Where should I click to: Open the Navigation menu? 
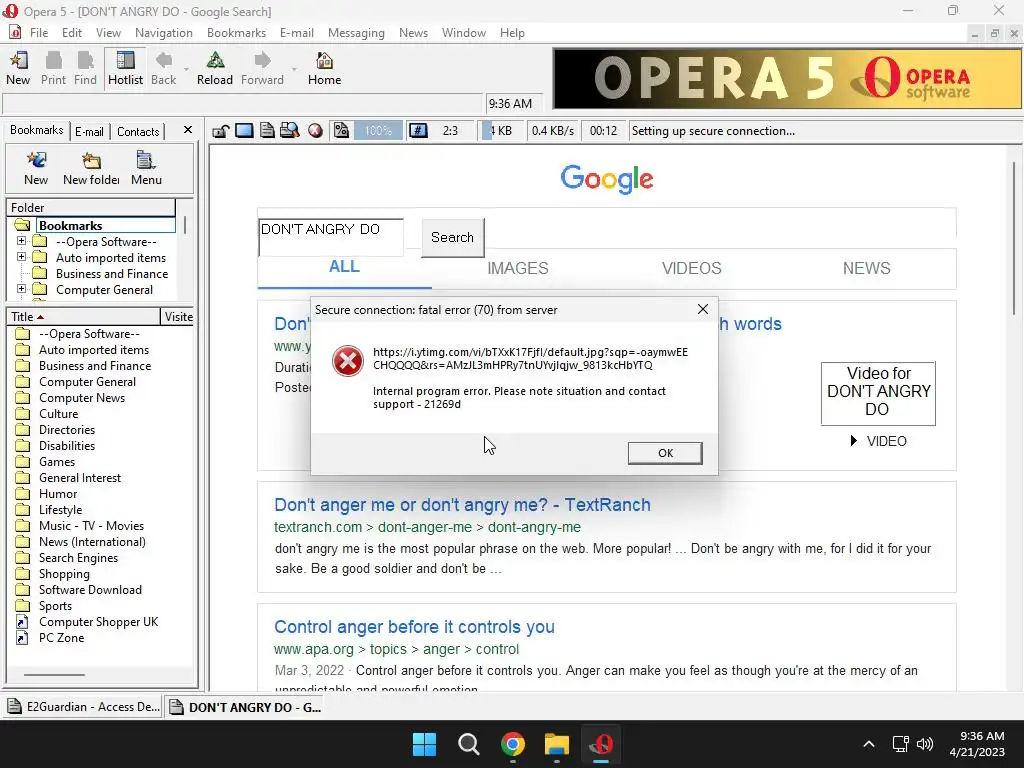click(163, 33)
